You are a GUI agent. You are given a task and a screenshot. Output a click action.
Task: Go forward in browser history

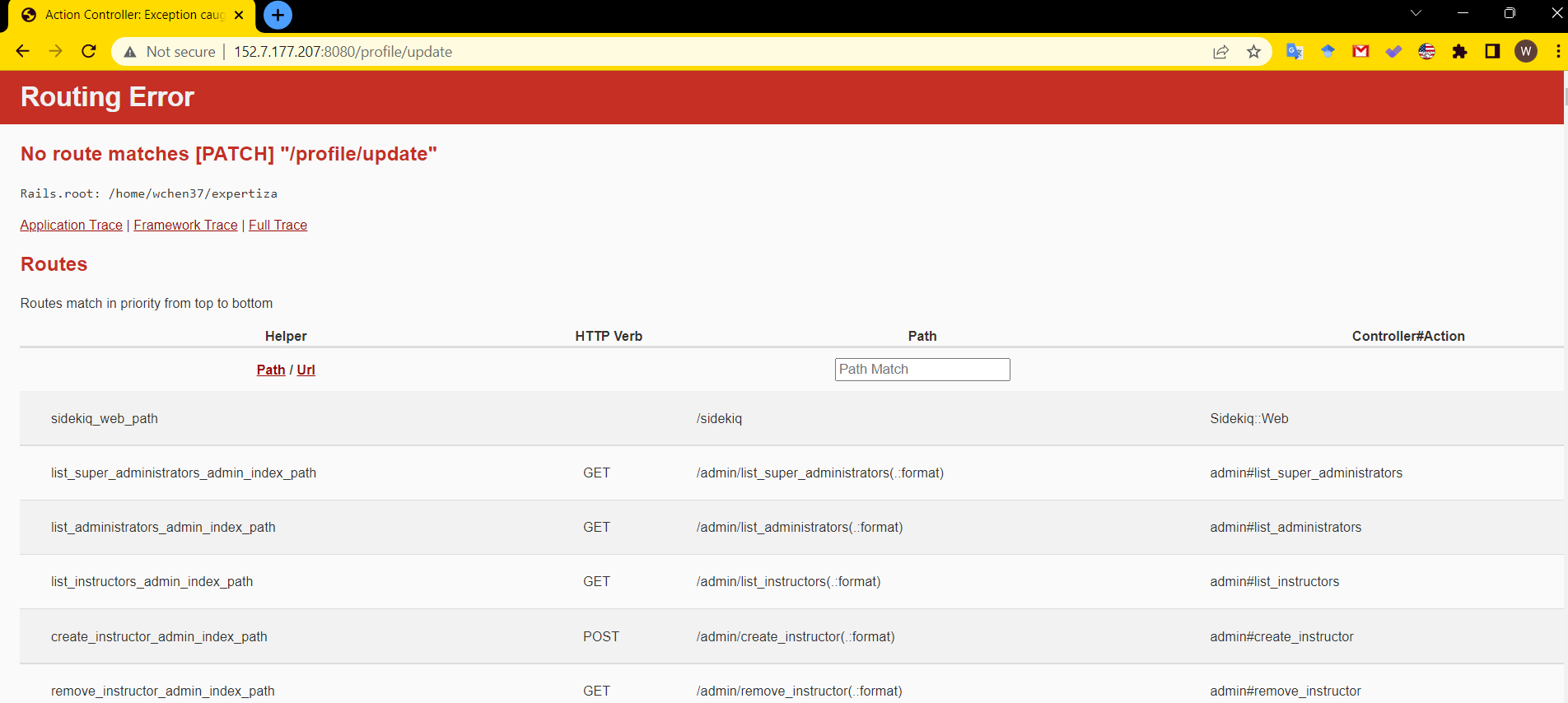(x=55, y=51)
